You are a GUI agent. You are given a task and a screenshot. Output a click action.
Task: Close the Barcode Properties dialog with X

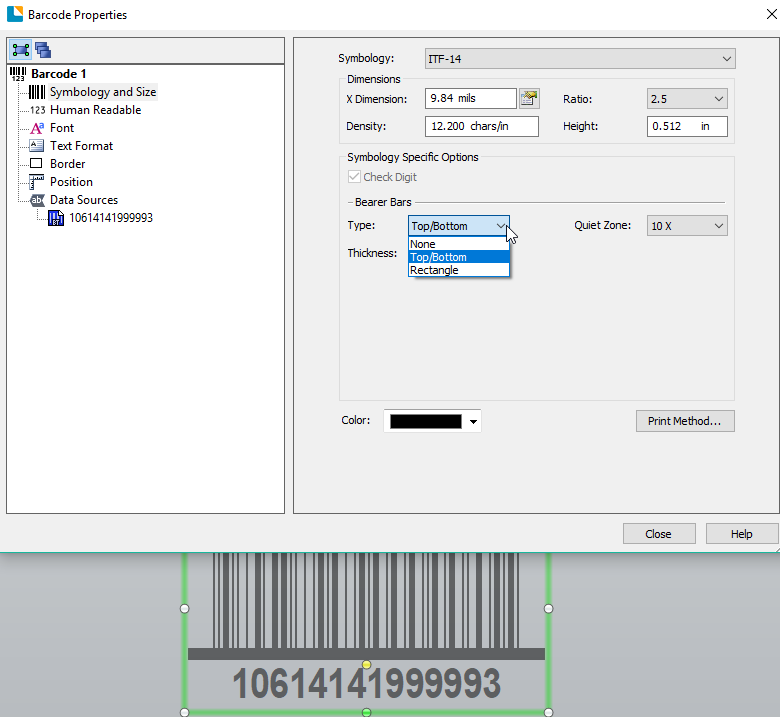coord(771,14)
